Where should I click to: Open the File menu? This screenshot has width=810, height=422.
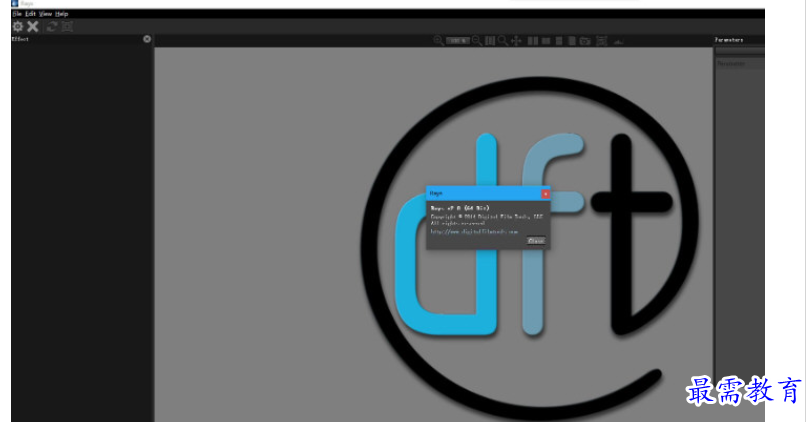[x=17, y=14]
